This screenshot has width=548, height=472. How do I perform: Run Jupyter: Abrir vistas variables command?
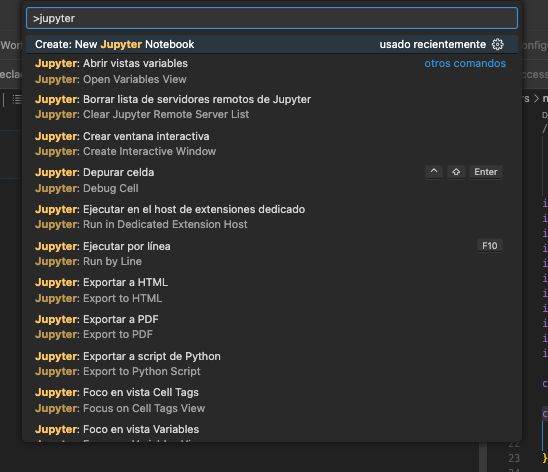(272, 72)
